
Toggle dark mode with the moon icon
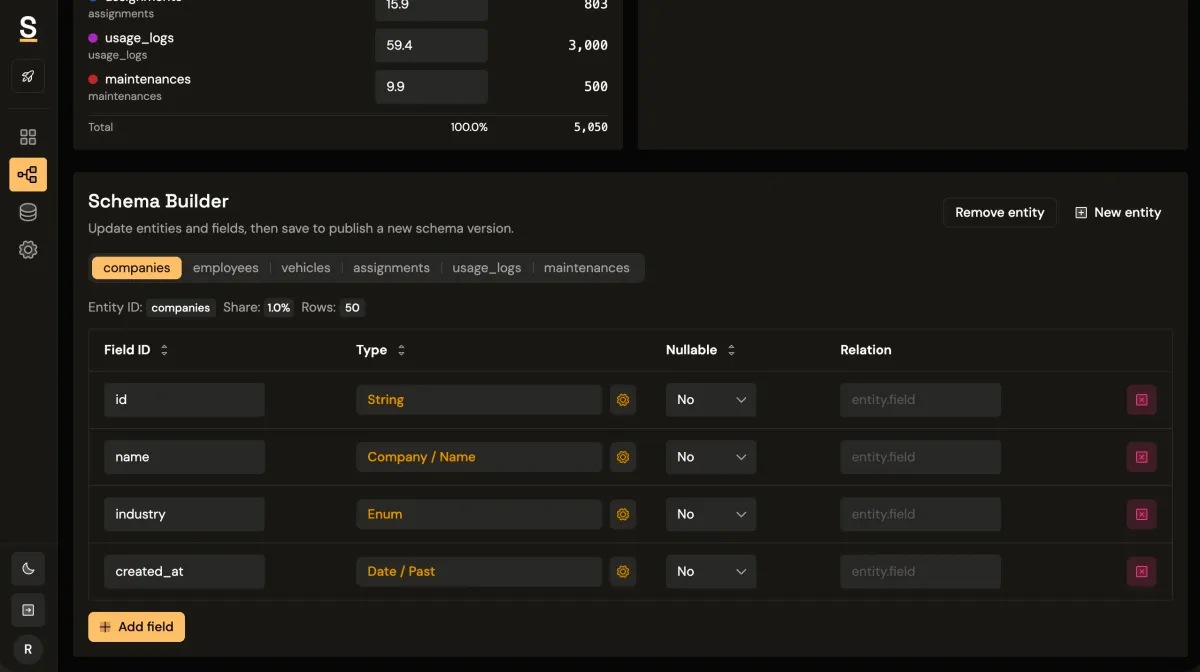point(27,568)
